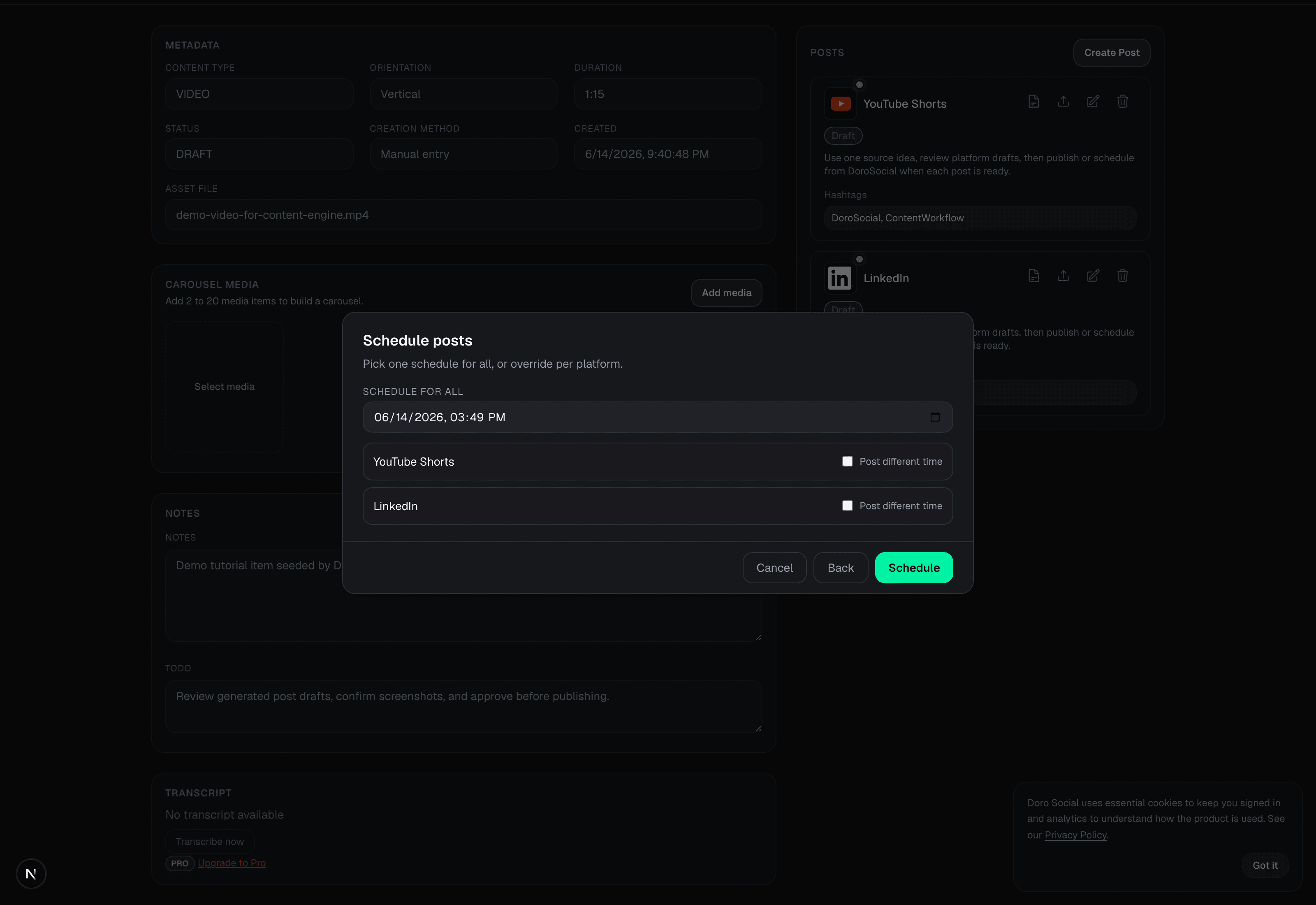Open the document icon on the YouTube Shorts post

click(x=1034, y=102)
